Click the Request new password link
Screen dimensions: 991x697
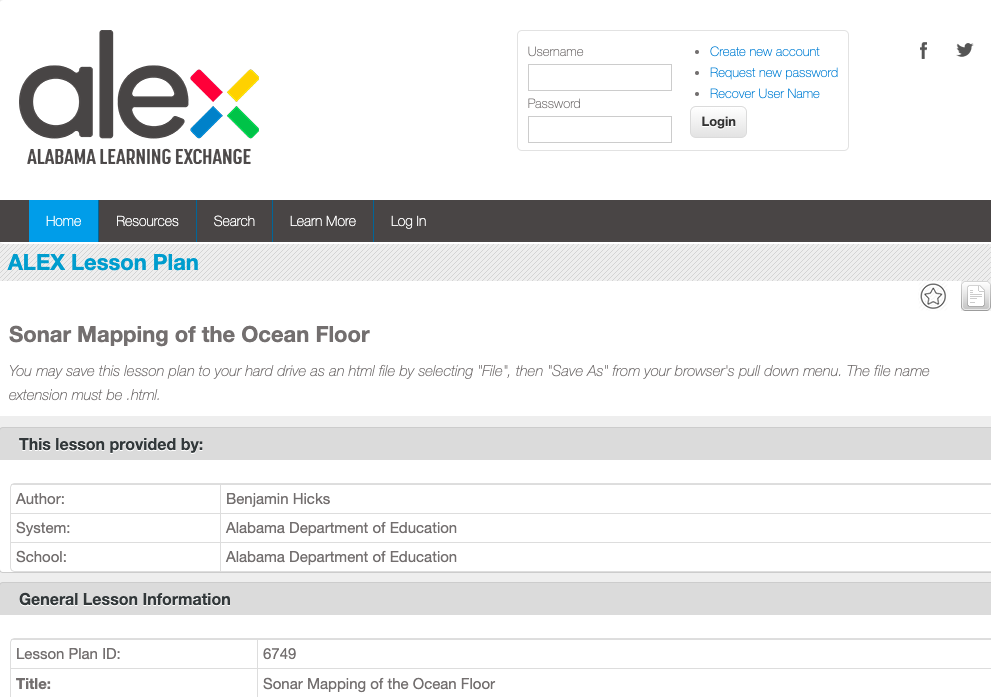773,72
